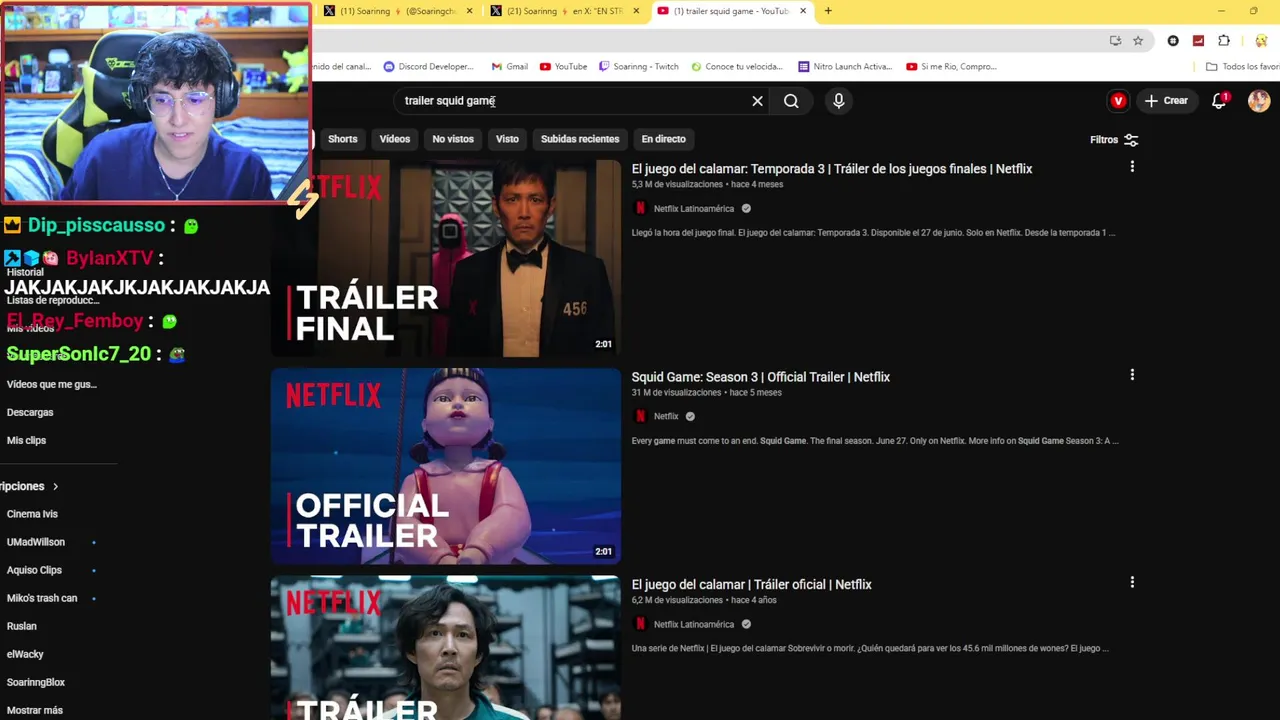Image resolution: width=1280 pixels, height=720 pixels.
Task: Open the Chrome extensions puzzle icon
Action: (x=1224, y=41)
